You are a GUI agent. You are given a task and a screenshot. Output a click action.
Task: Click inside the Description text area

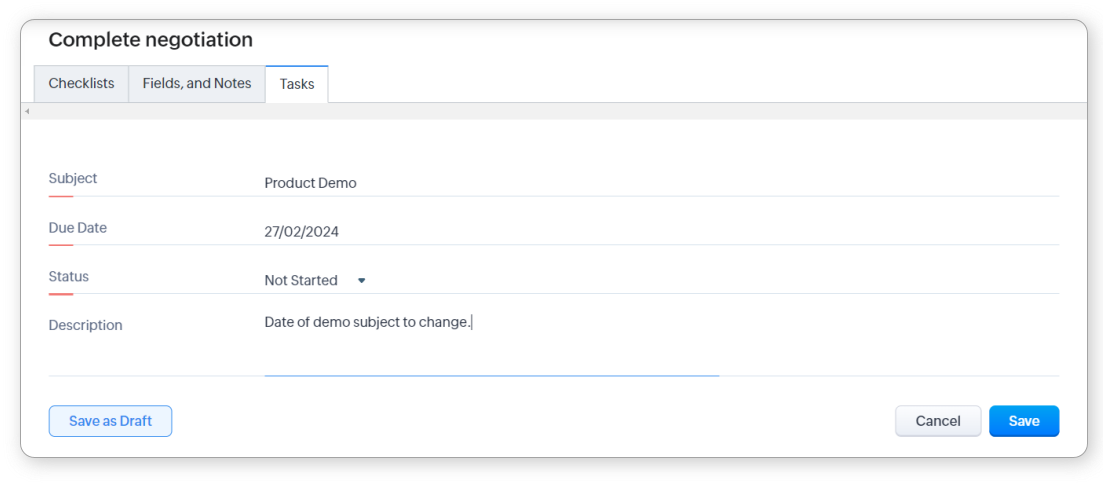pos(490,345)
